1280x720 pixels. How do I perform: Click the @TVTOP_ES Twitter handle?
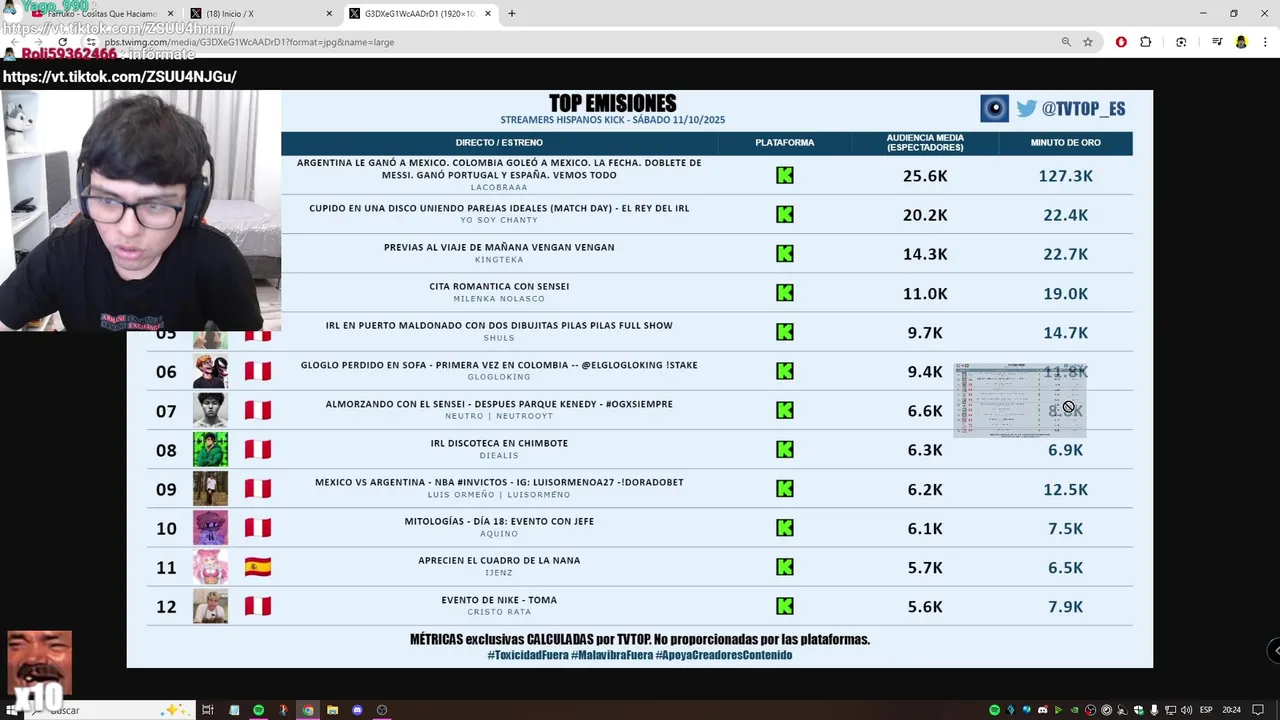coord(1084,109)
